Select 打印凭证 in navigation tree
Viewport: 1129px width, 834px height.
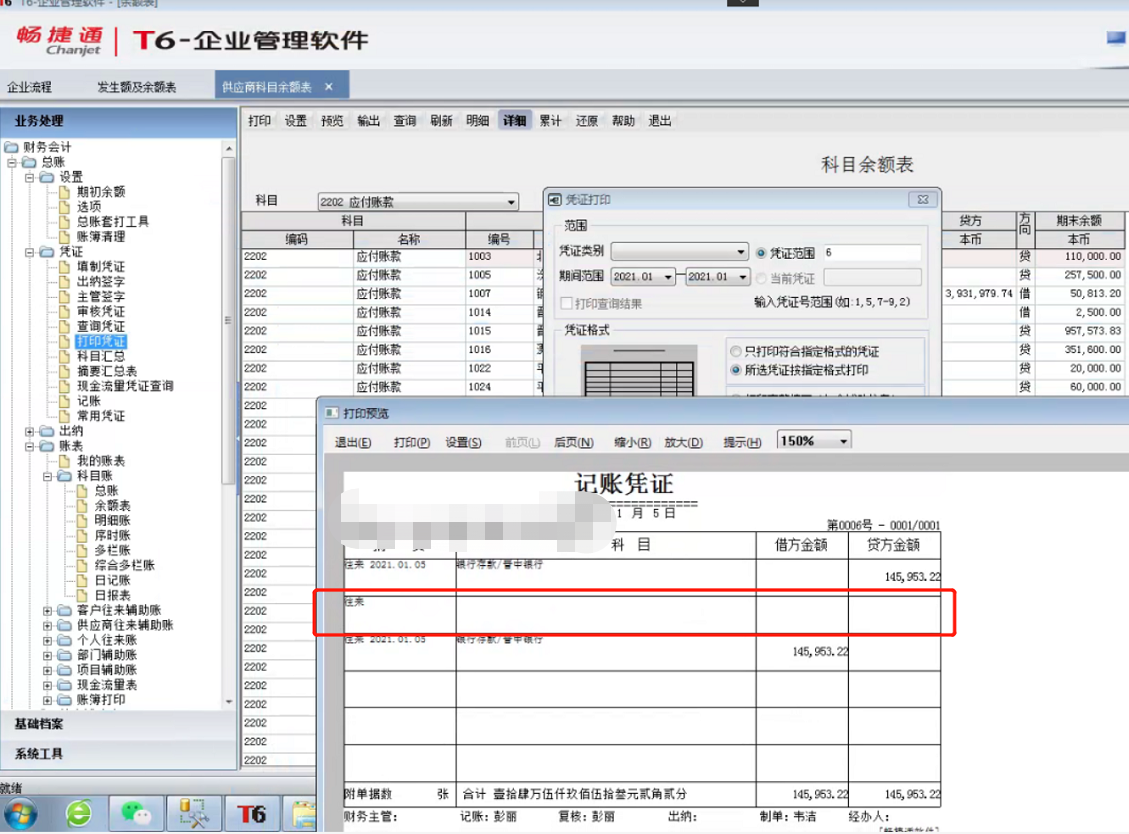tap(101, 341)
